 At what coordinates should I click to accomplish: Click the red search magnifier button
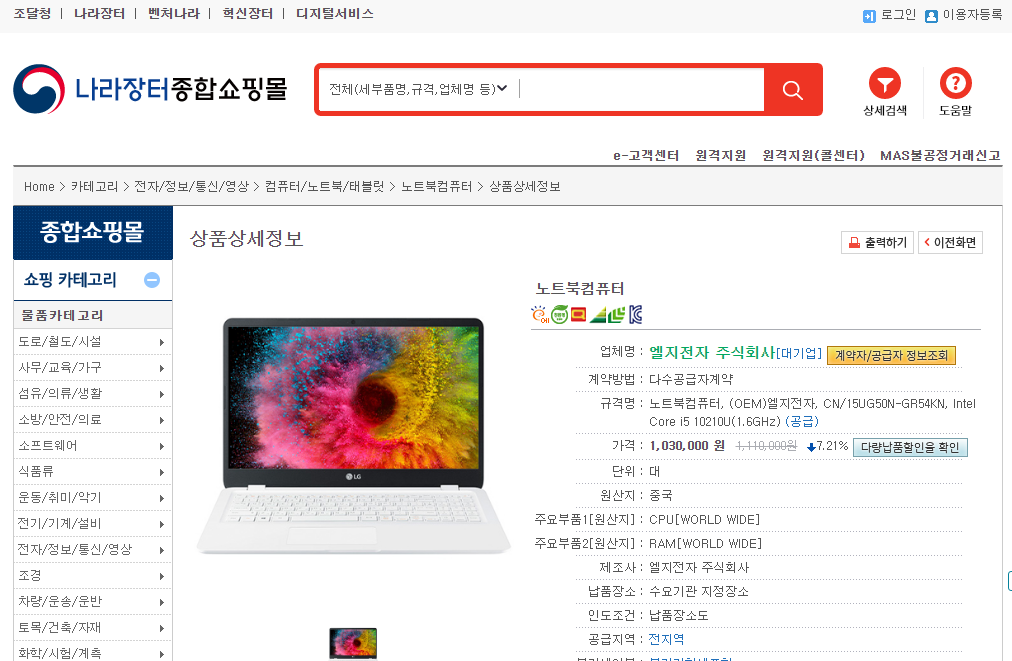tap(793, 90)
